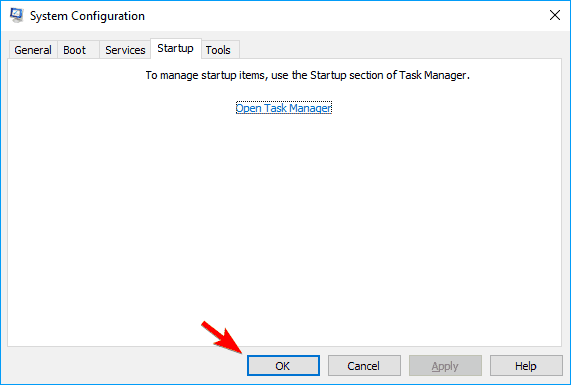Dismiss changes using the Cancel button
571x385 pixels.
click(364, 366)
